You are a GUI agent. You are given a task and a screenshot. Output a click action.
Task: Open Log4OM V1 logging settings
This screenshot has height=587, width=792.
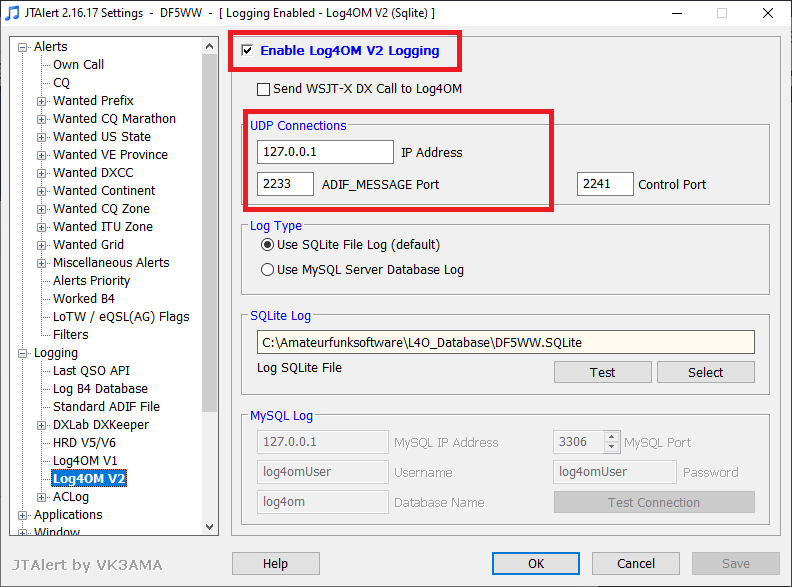85,461
